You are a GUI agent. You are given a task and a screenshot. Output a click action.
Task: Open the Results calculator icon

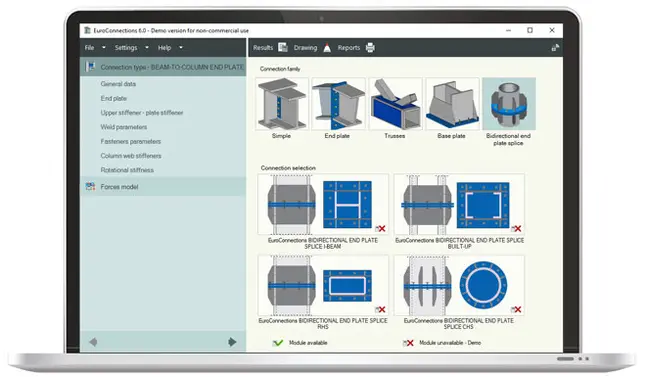pyautogui.click(x=283, y=47)
